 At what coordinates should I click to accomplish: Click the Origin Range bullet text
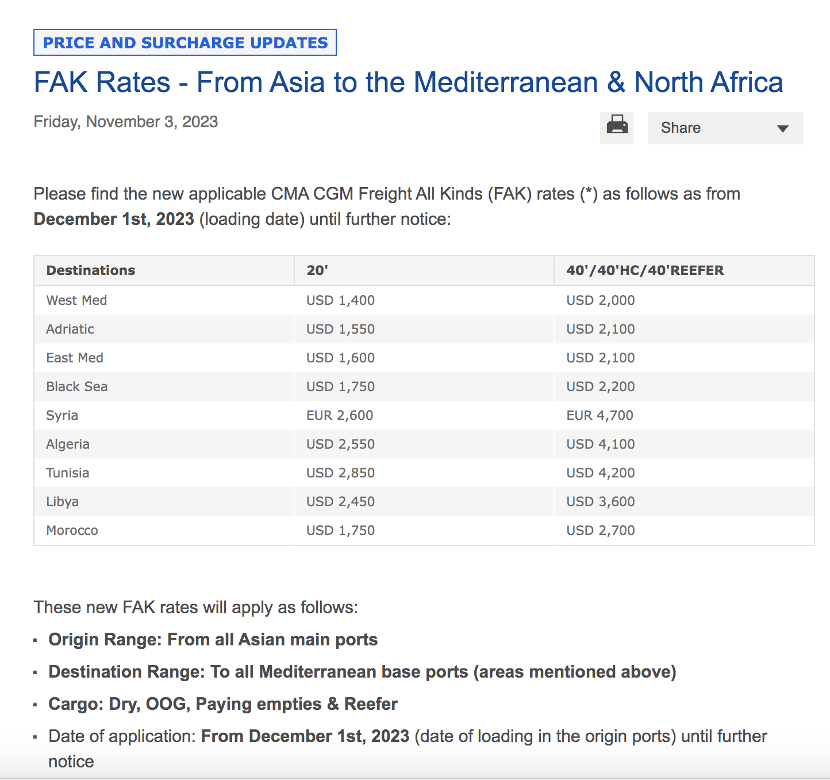(213, 639)
